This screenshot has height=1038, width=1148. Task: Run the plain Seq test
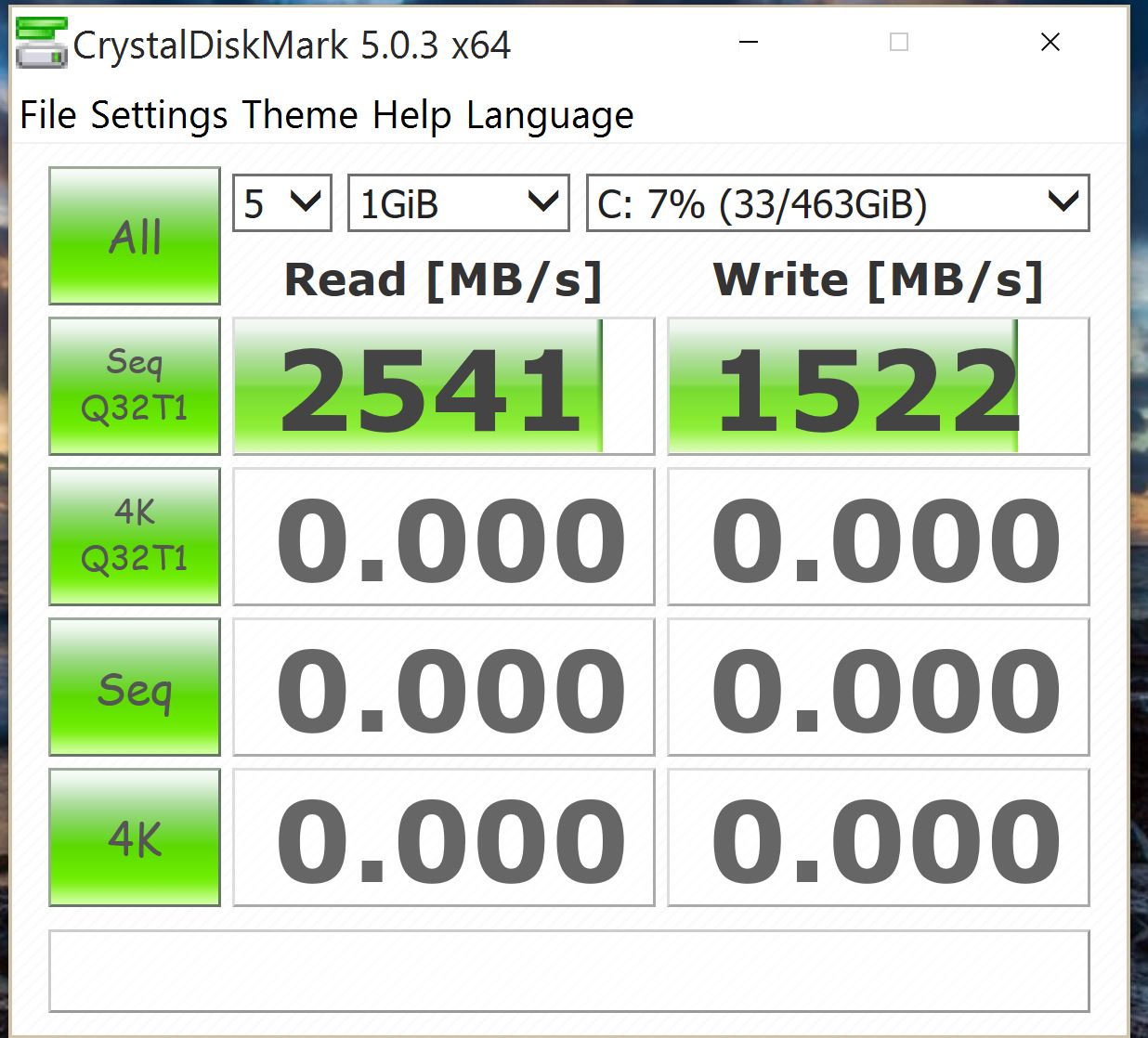coord(135,687)
